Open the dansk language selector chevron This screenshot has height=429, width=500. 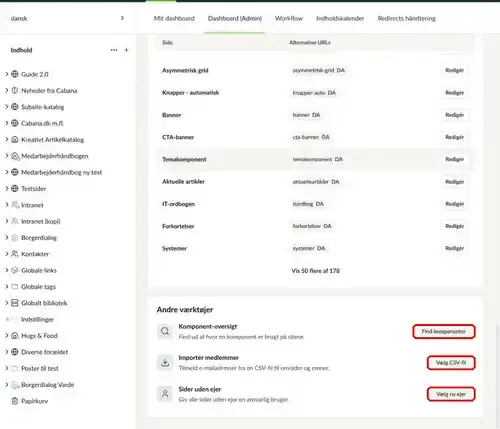122,18
